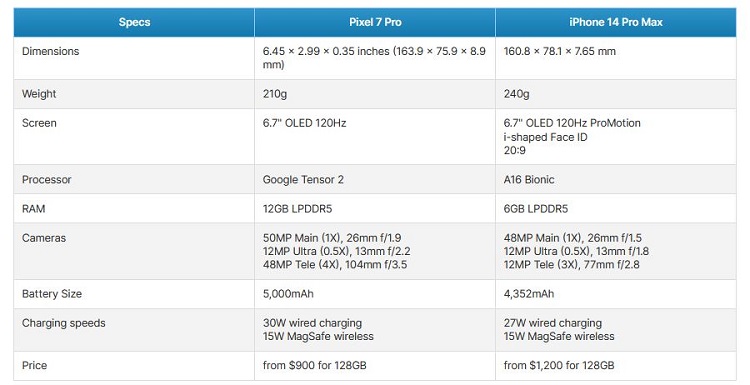The image size is (750, 385).
Task: Click the Dimensions row label
Action: click(x=50, y=51)
